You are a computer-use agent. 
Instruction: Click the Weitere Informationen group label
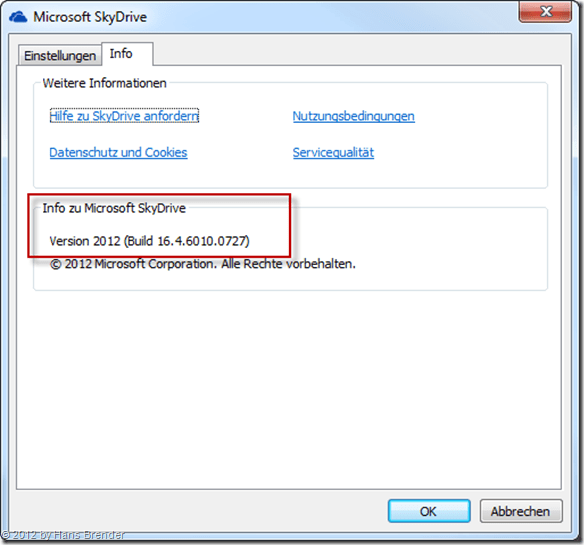(104, 83)
